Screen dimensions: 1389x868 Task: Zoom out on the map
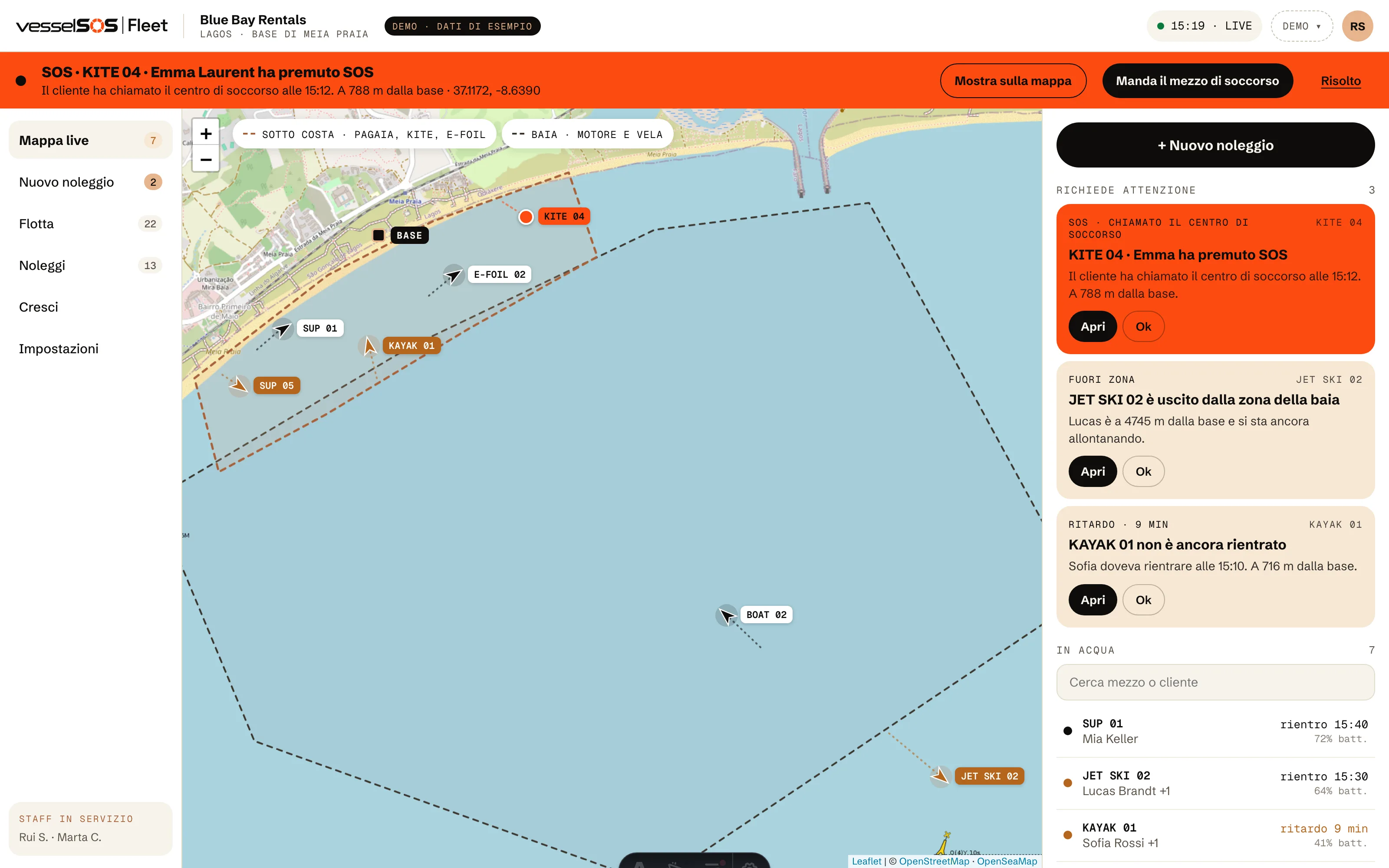(x=205, y=159)
